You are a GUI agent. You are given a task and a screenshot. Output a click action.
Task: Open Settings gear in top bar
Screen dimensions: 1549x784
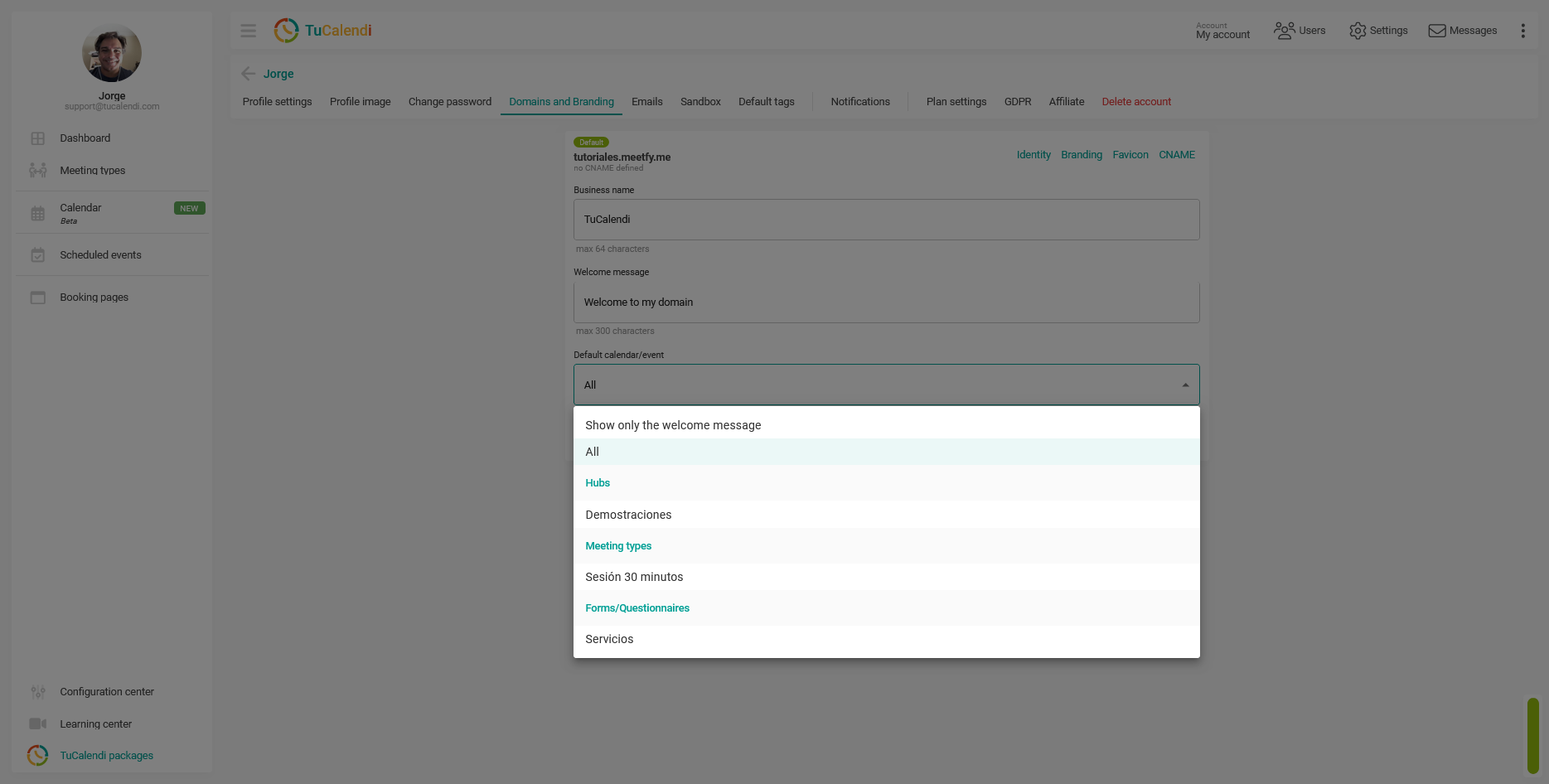click(x=1358, y=31)
